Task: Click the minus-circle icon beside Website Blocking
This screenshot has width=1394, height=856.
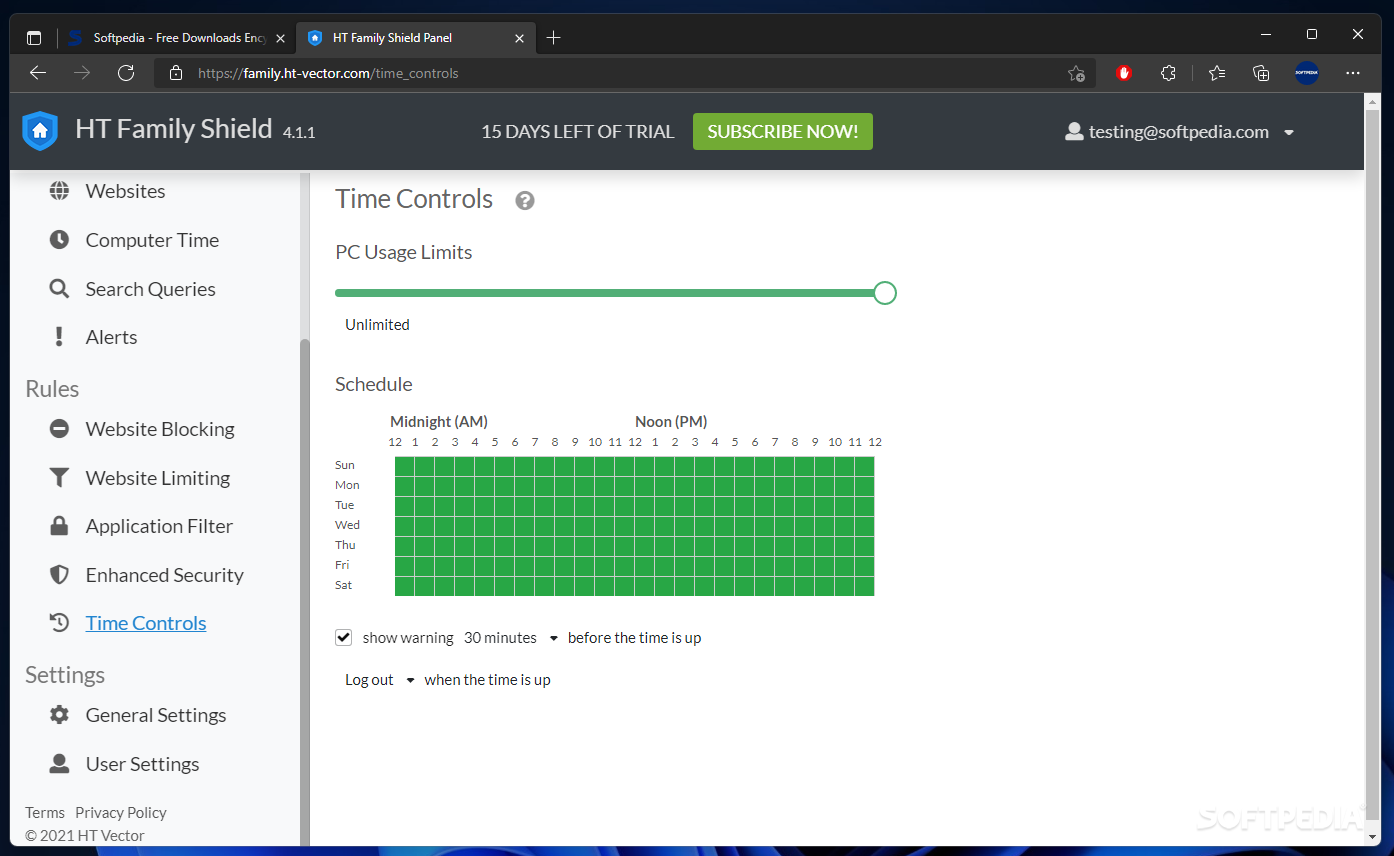Action: 60,429
